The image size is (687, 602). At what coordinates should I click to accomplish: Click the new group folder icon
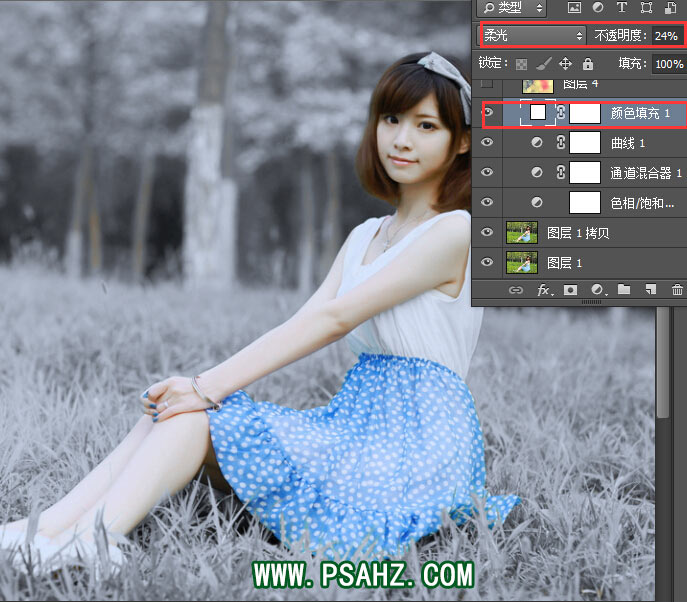[624, 290]
